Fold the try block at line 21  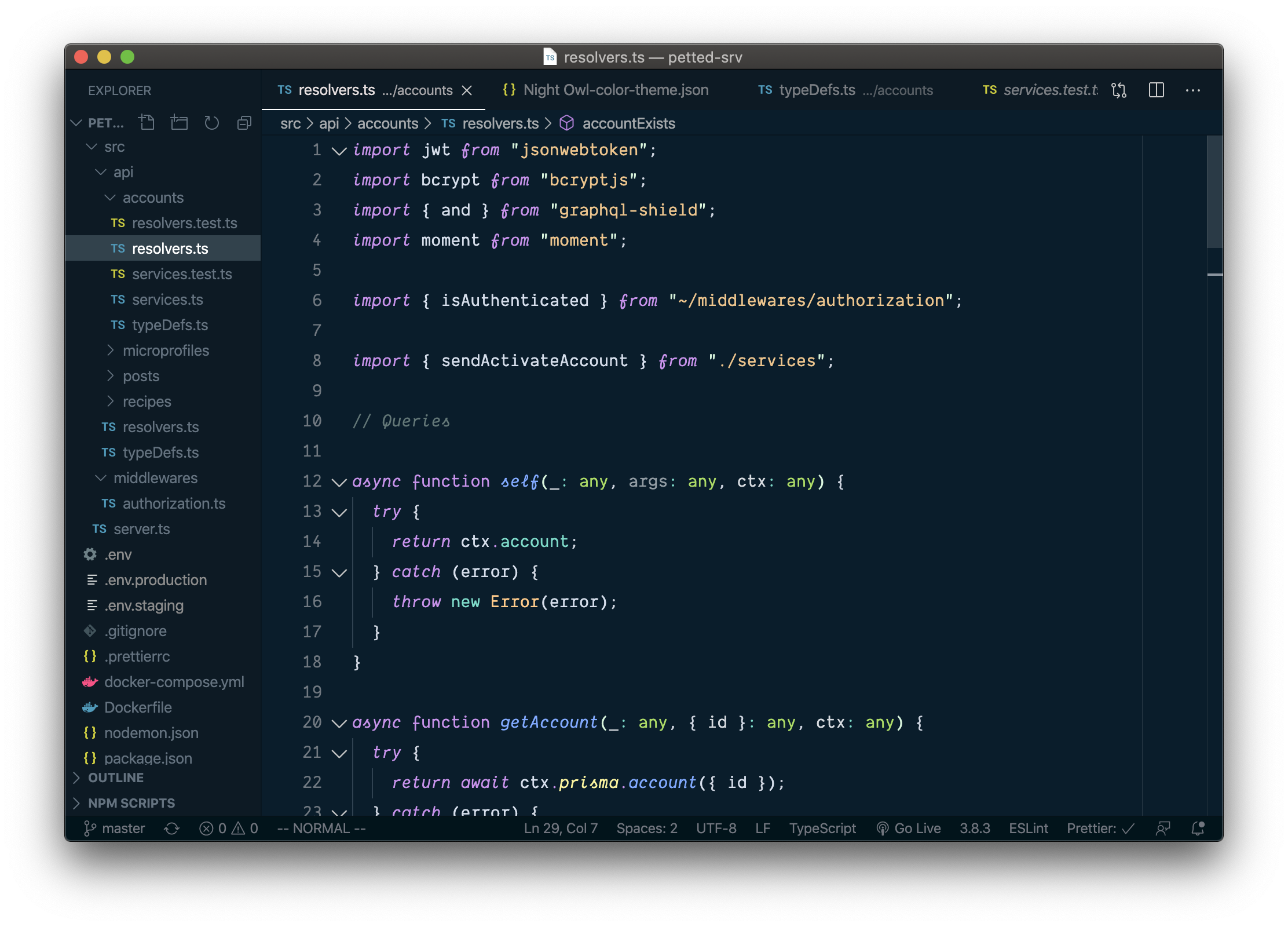point(339,753)
